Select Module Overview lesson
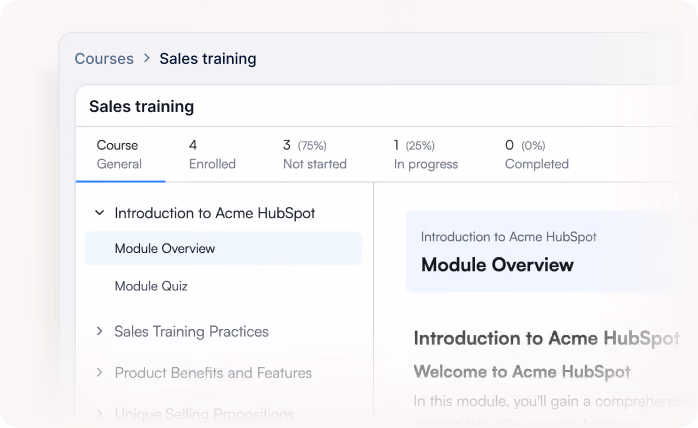The width and height of the screenshot is (698, 428). [x=223, y=248]
